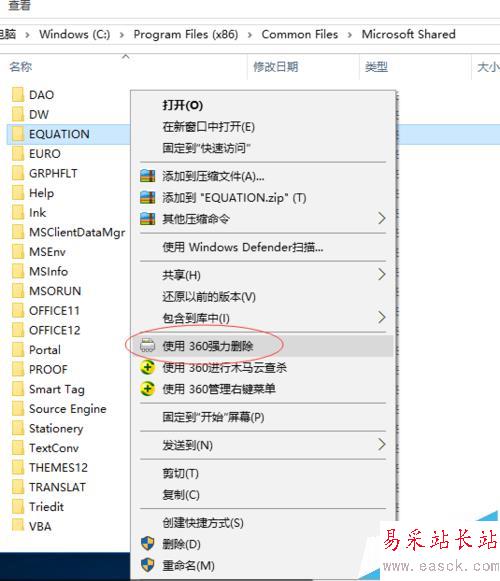Select the Help folder icon
Viewport: 500px width, 581px height.
pyautogui.click(x=18, y=193)
